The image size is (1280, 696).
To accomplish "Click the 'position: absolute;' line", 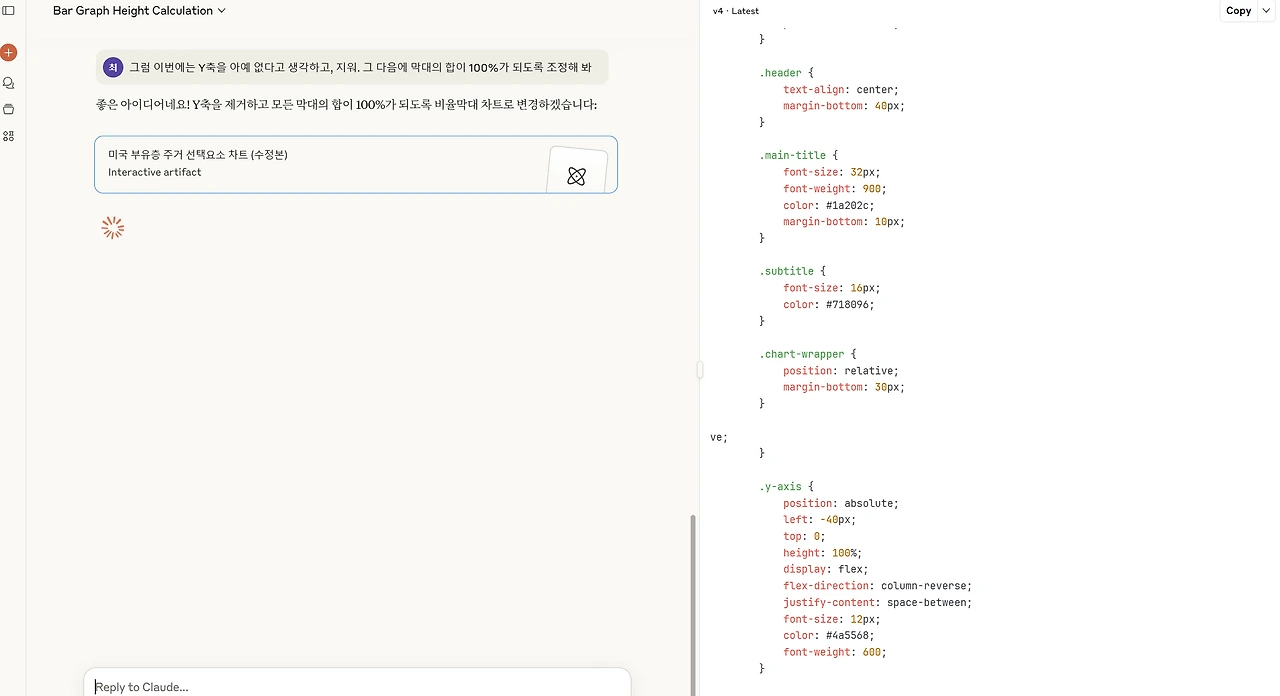I will point(840,503).
